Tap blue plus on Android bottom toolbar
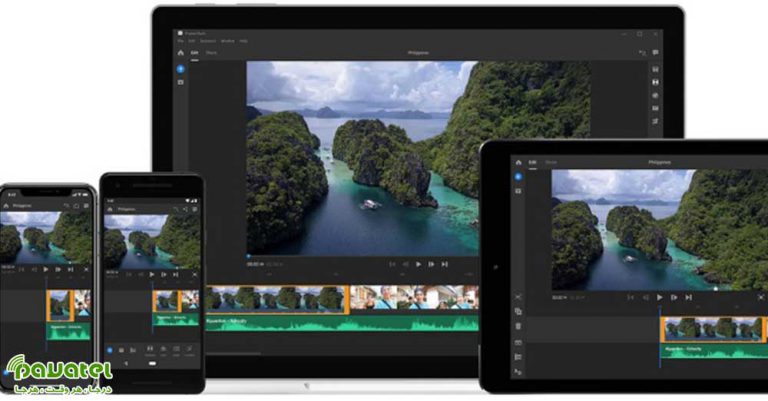 (110, 350)
